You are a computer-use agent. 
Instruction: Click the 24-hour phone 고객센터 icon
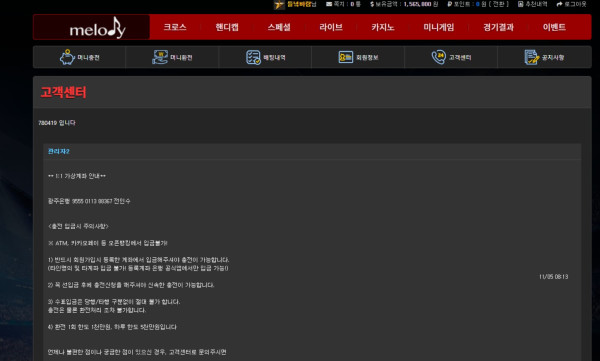pos(439,57)
